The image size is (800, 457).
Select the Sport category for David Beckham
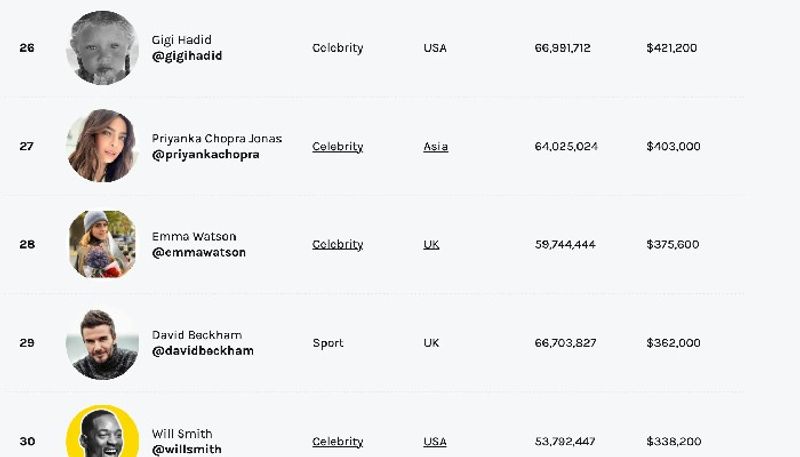pos(328,343)
